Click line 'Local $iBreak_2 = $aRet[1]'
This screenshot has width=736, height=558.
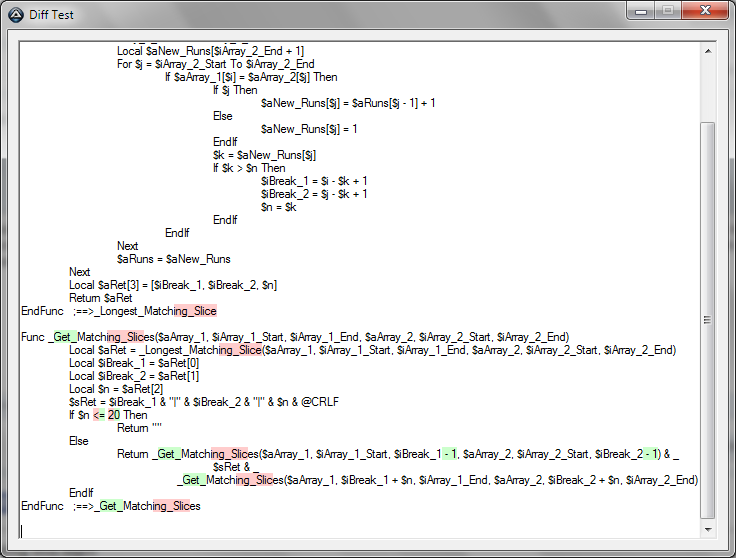pos(134,376)
